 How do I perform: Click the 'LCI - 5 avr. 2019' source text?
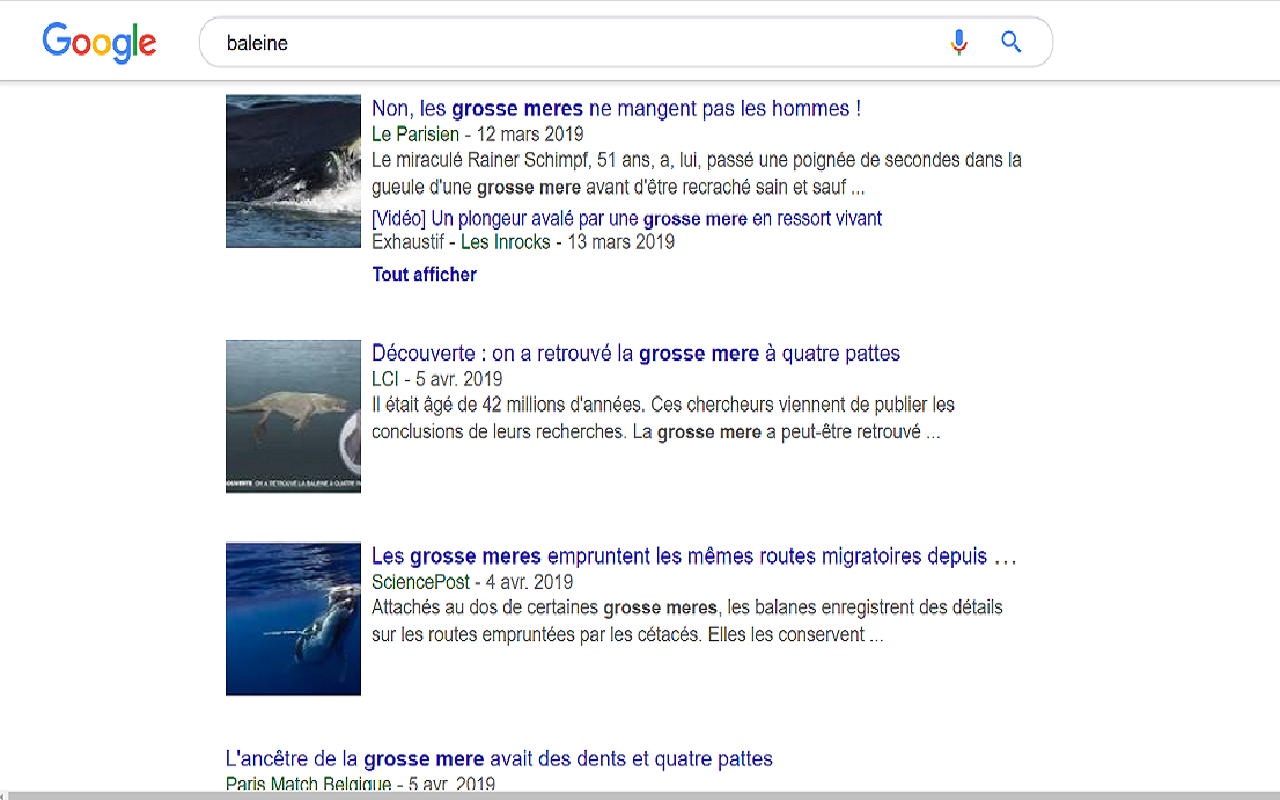pyautogui.click(x=437, y=379)
